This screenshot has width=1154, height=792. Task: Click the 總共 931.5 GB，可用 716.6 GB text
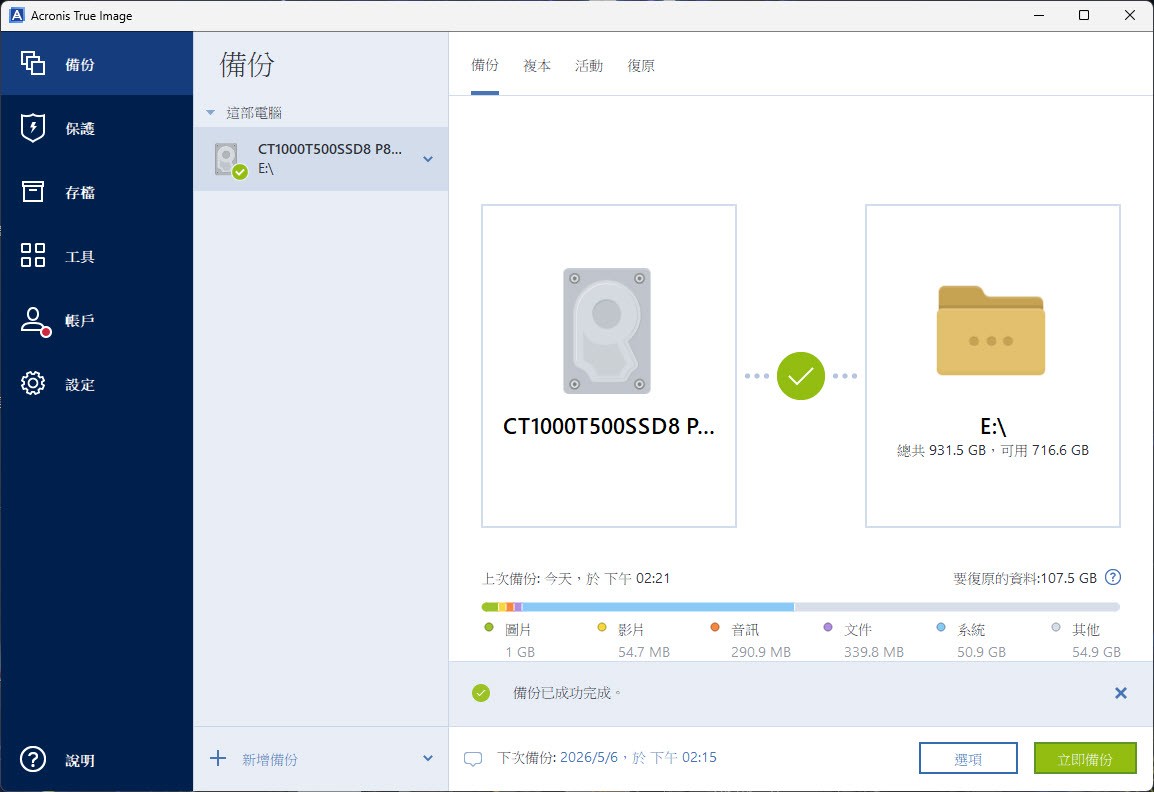(993, 450)
